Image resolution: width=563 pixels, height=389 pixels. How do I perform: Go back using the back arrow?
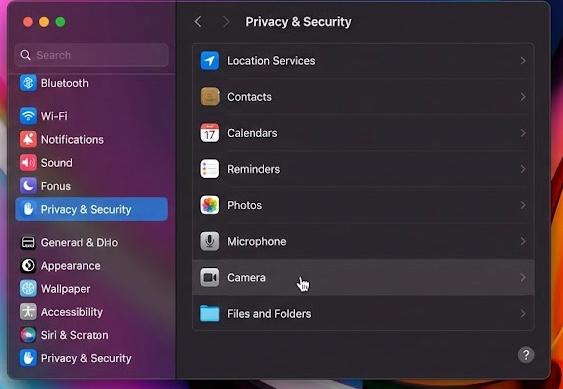tap(198, 22)
